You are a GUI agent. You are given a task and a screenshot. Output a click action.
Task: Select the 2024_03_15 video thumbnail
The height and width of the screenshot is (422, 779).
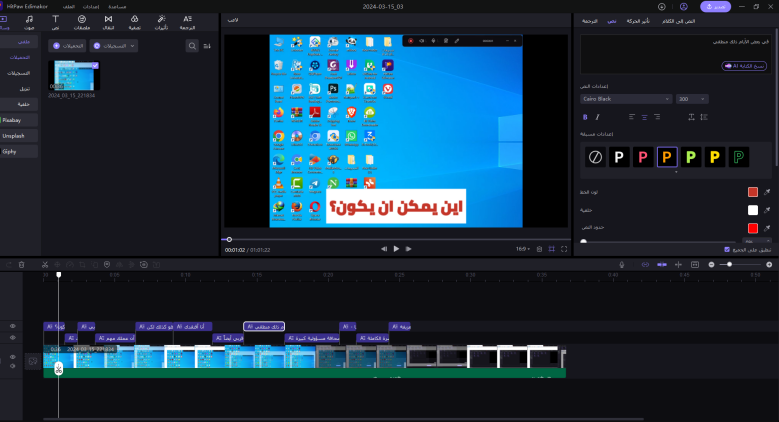[74, 77]
